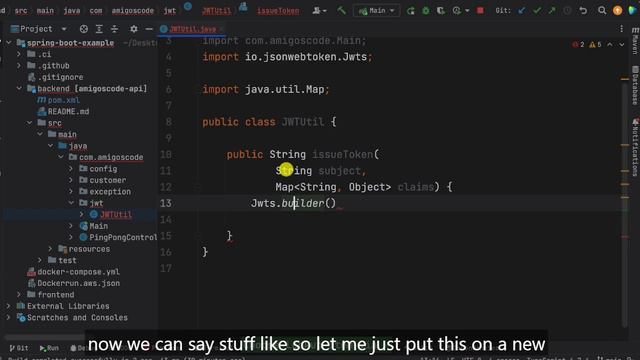This screenshot has width=640, height=360.
Task: Open Git history clock icon
Action: click(x=567, y=11)
